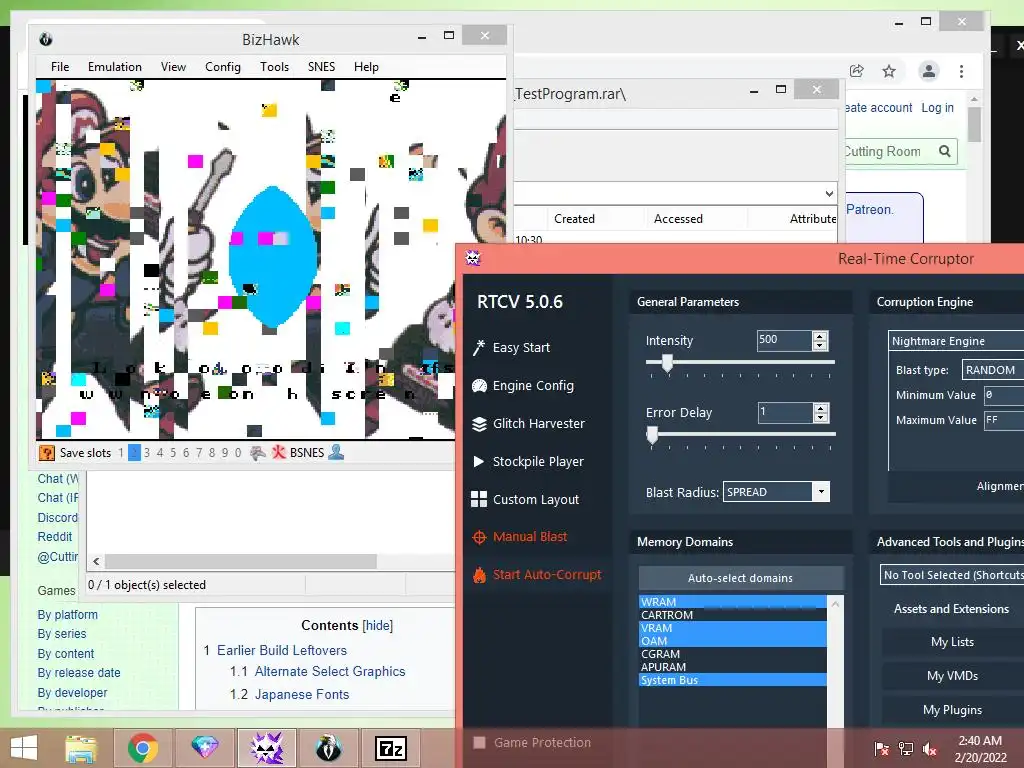
Task: Expand the 7-Zip address path dropdown
Action: click(x=829, y=193)
